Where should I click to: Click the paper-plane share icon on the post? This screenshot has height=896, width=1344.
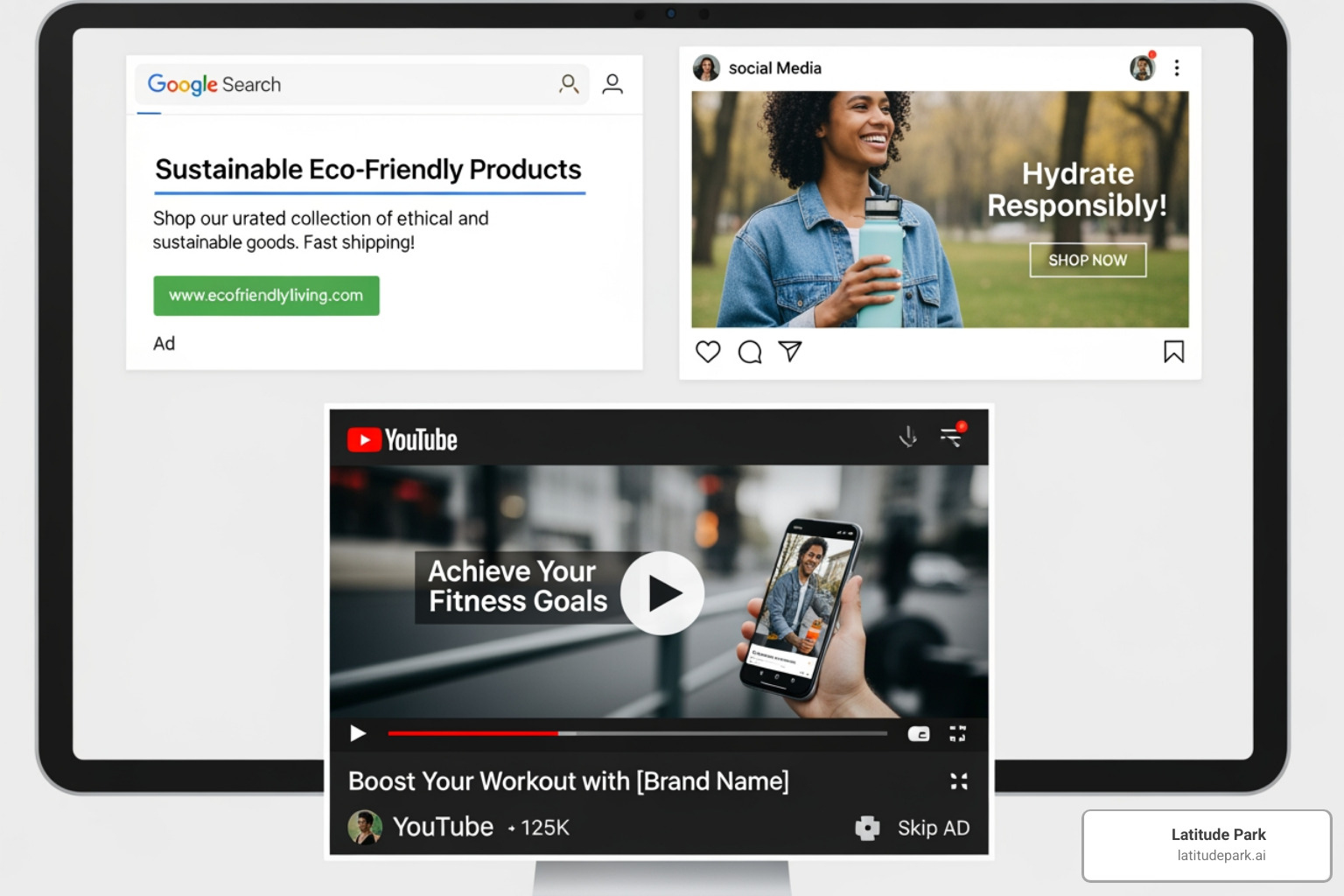point(790,352)
